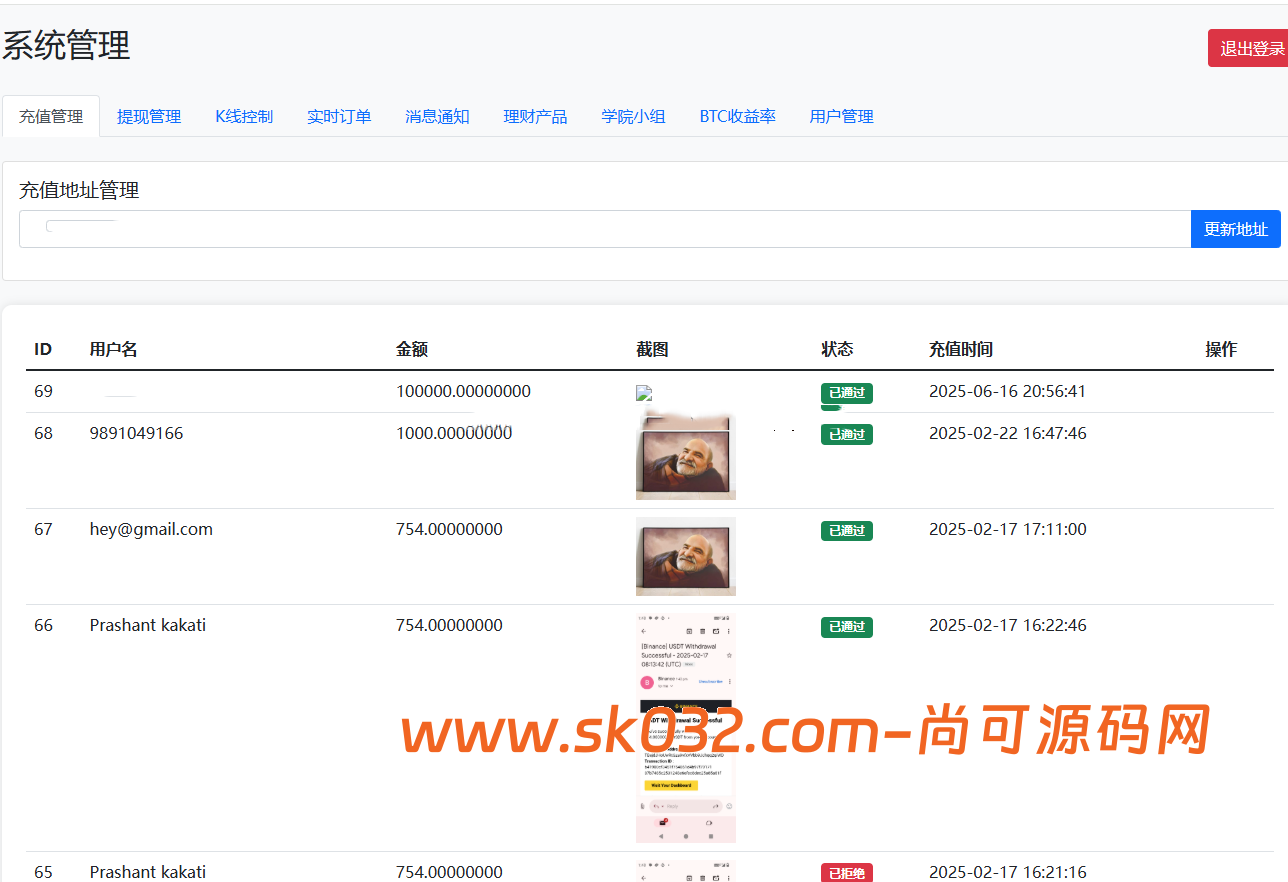
Task: Click the 已拒绝 status badge for record 65
Action: pyautogui.click(x=846, y=871)
